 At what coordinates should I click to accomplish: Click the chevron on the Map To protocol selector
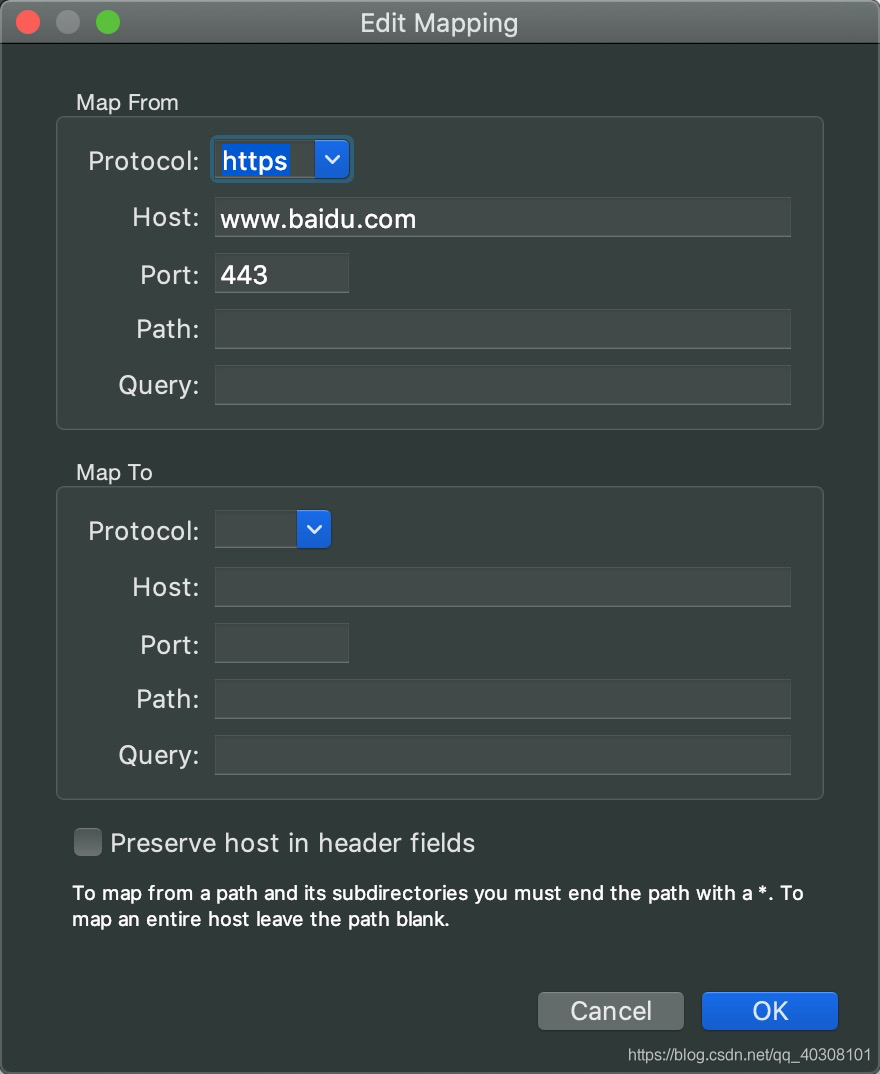click(x=314, y=529)
